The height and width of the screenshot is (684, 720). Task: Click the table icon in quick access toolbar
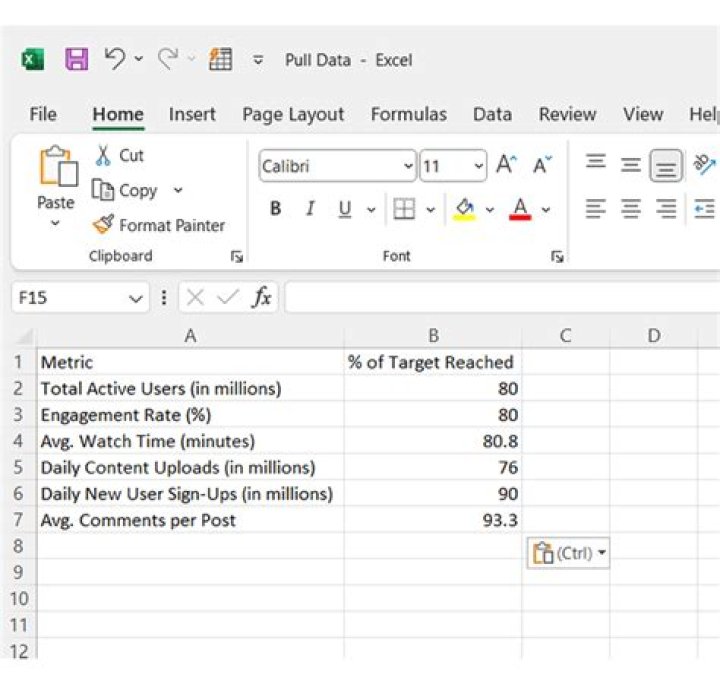pos(220,59)
